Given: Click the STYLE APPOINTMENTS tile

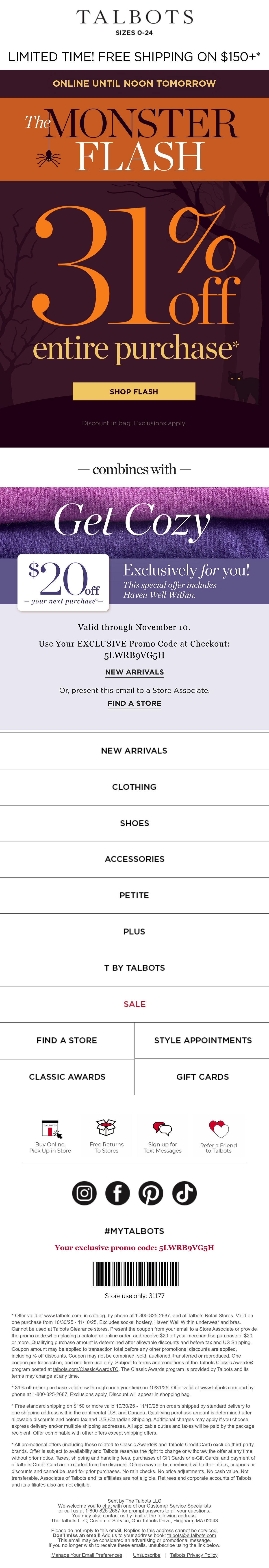Looking at the screenshot, I should pos(202,1040).
